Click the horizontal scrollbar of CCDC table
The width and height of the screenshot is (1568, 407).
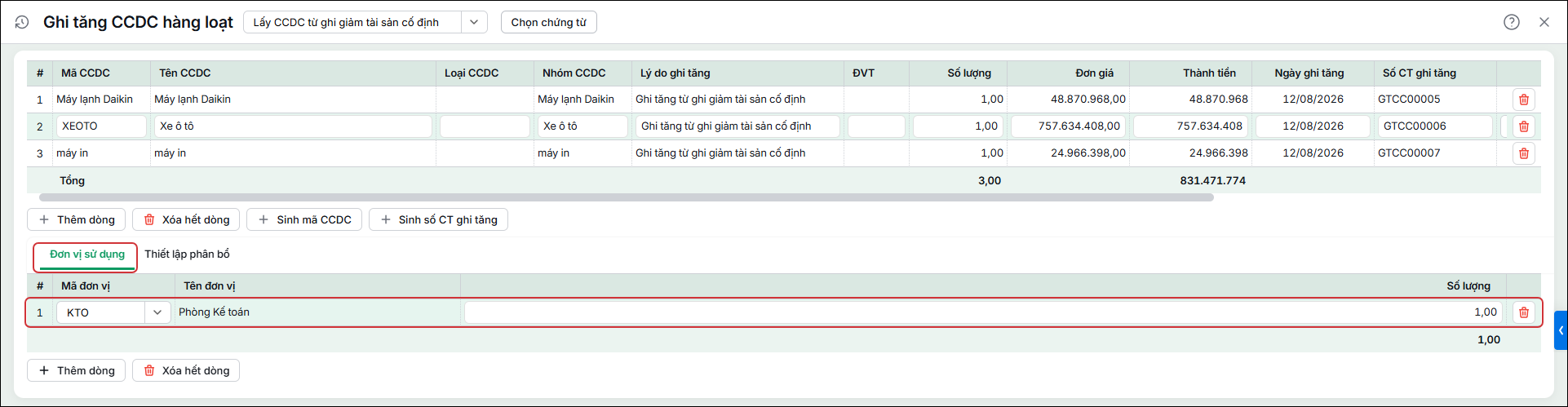click(x=626, y=197)
